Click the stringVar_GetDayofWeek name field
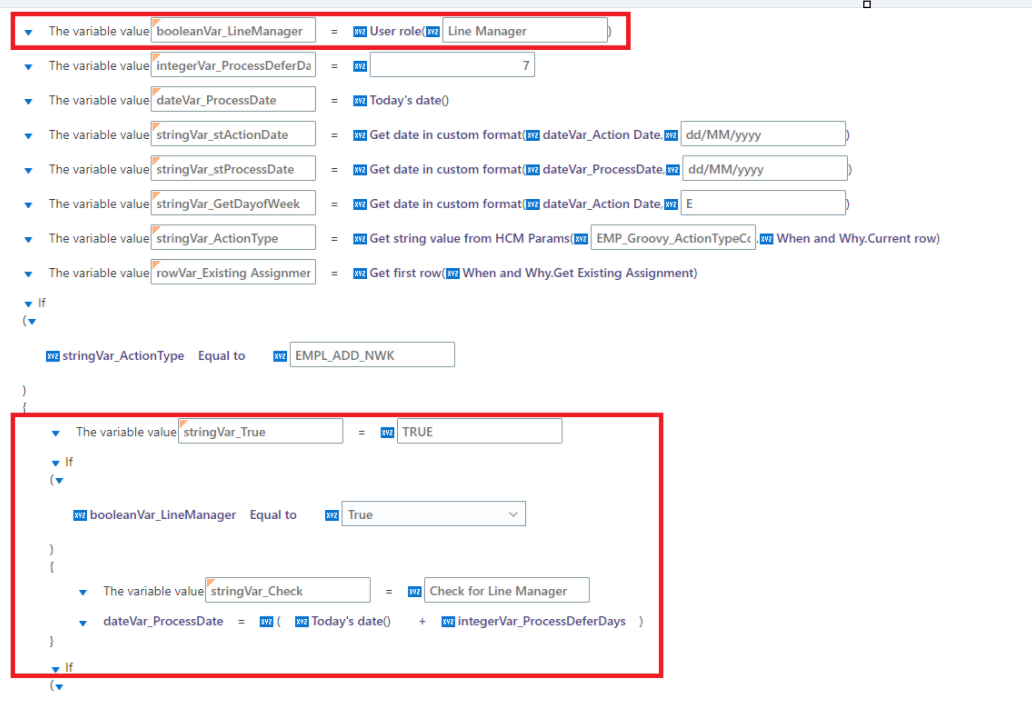1032x706 pixels. tap(233, 203)
